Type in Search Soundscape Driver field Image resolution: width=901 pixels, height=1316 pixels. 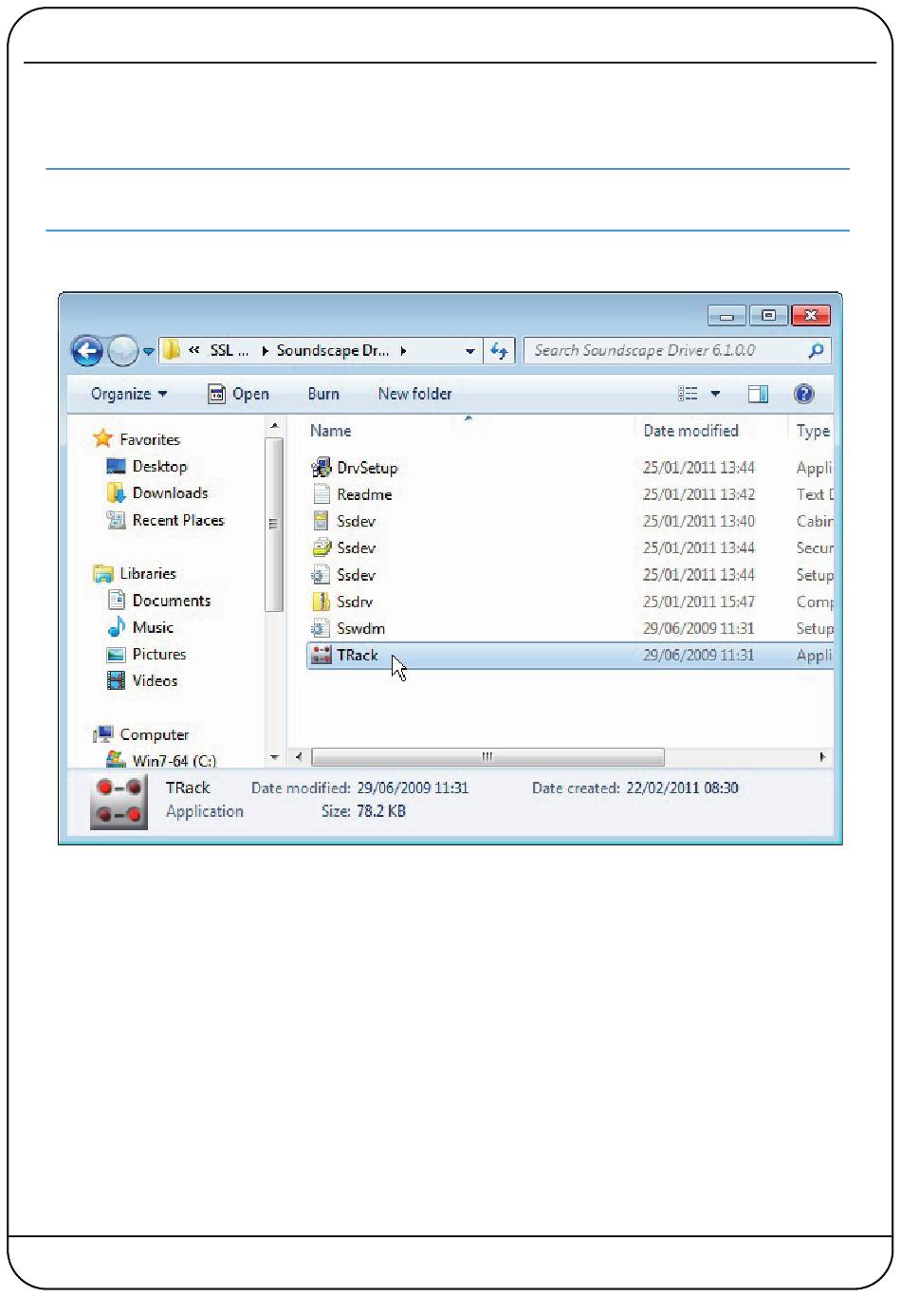click(x=664, y=351)
